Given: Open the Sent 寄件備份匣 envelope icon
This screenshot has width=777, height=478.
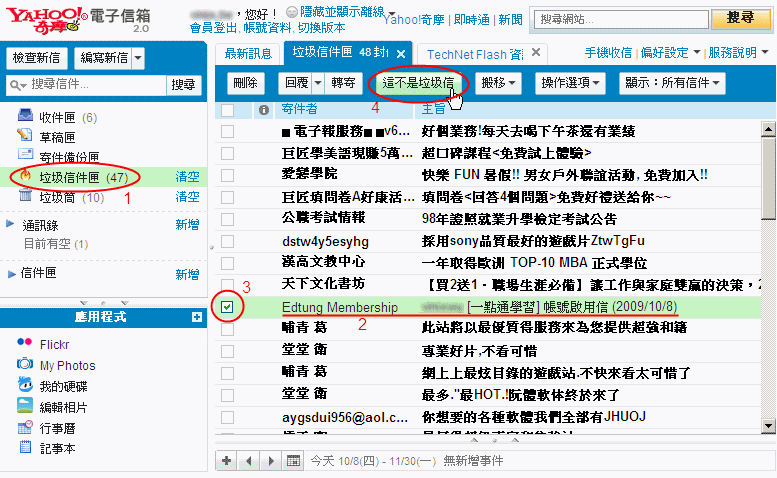Looking at the screenshot, I should click(x=25, y=154).
